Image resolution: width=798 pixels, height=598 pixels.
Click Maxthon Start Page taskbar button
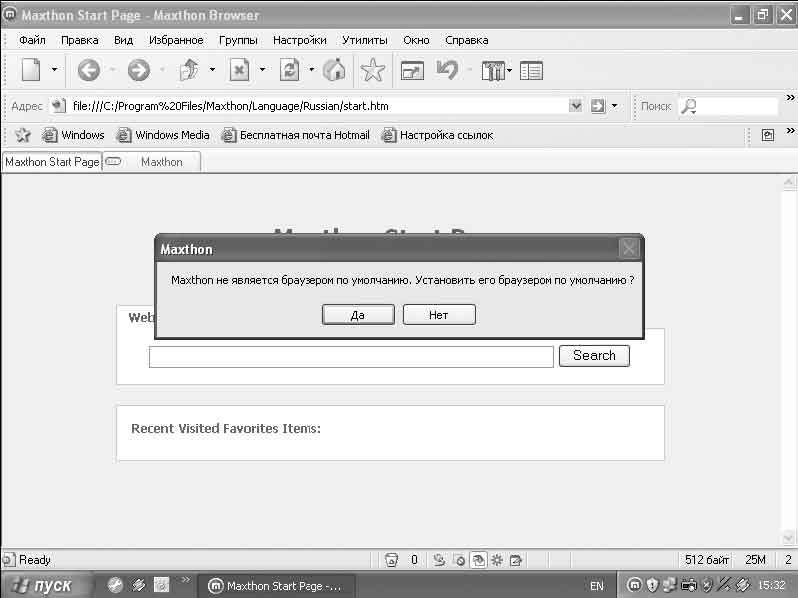pos(275,586)
